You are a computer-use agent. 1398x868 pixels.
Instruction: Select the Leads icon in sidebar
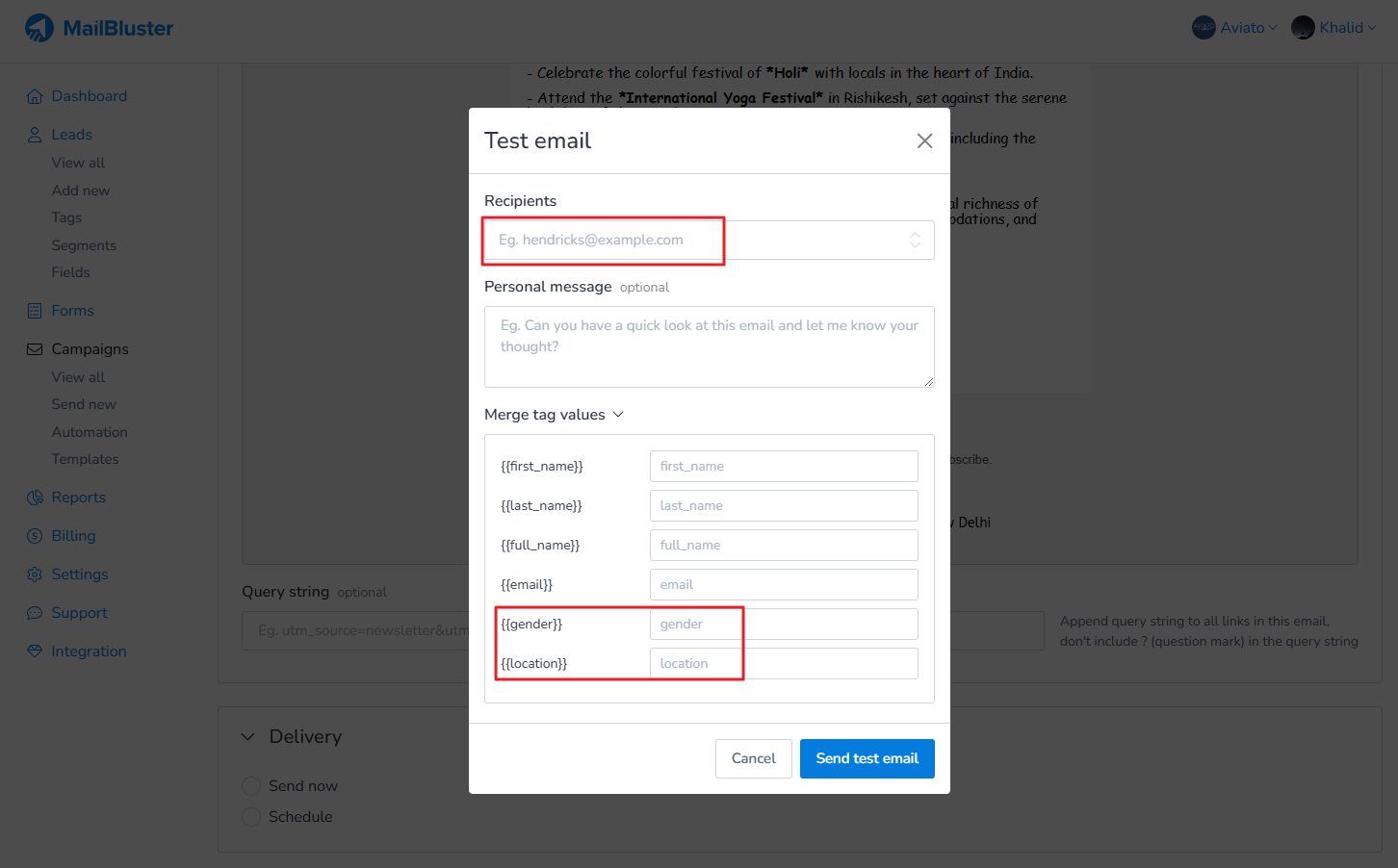click(x=34, y=134)
